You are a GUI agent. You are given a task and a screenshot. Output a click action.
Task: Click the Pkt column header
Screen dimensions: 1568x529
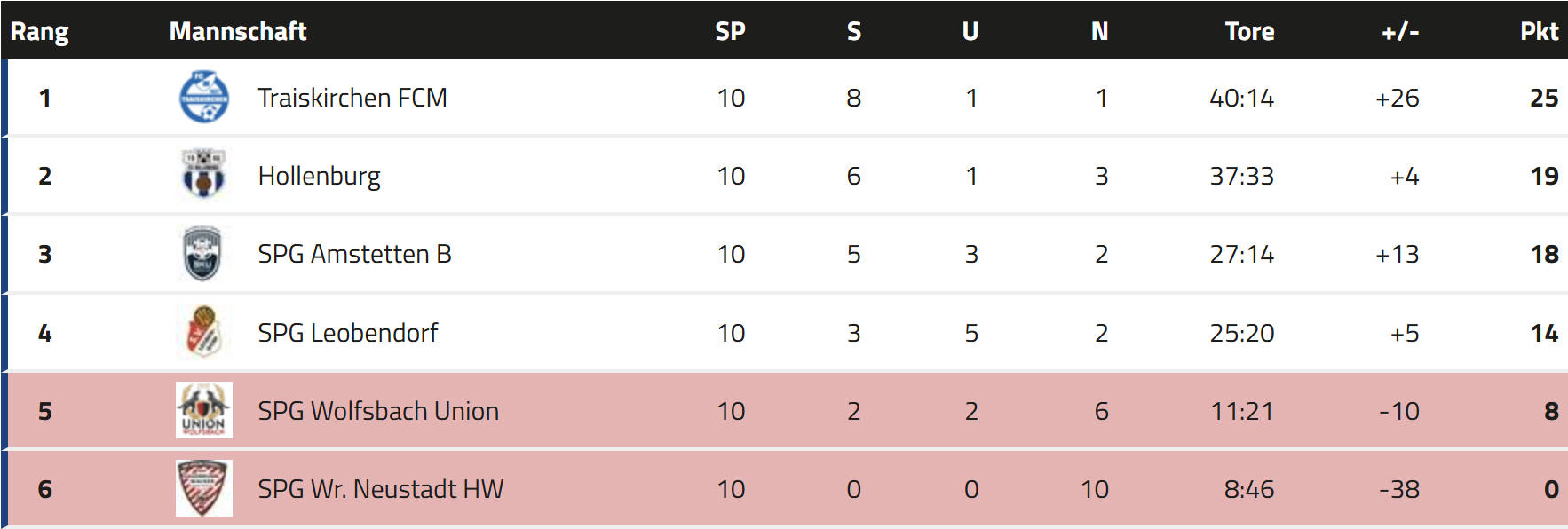(1539, 32)
